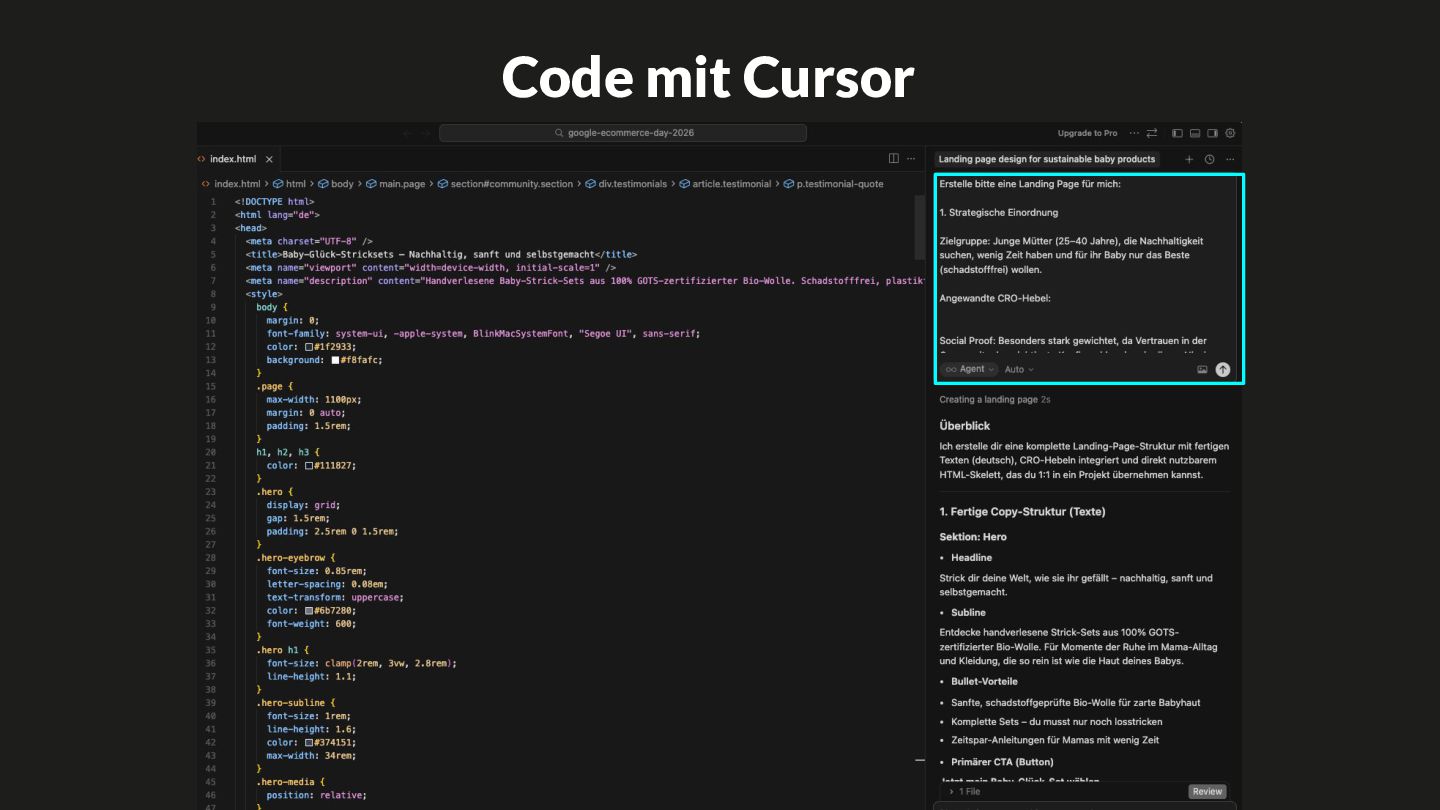Click the title tag line Baby-Glück-Stricksets
This screenshot has width=1440, height=810.
point(441,254)
